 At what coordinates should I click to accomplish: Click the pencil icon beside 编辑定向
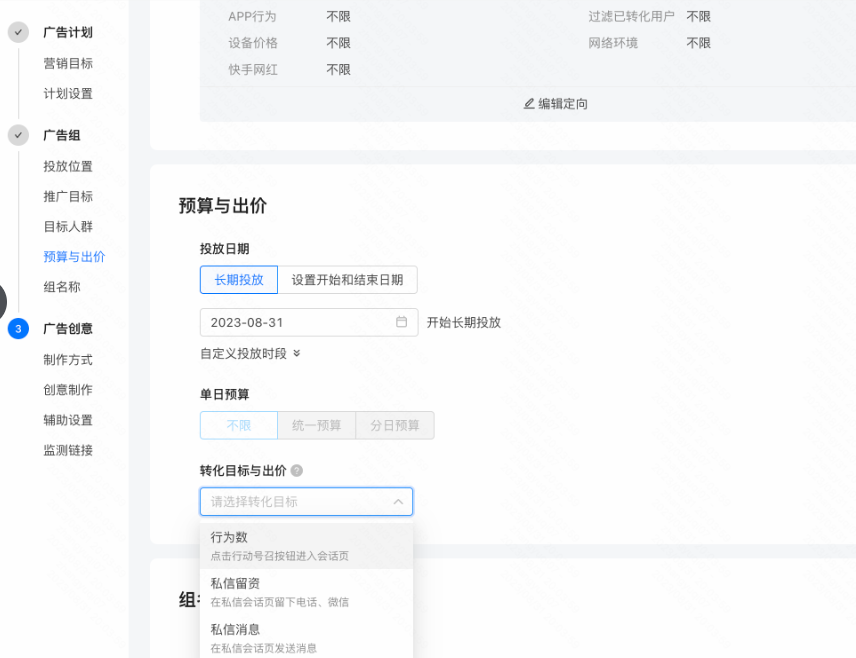pyautogui.click(x=528, y=104)
